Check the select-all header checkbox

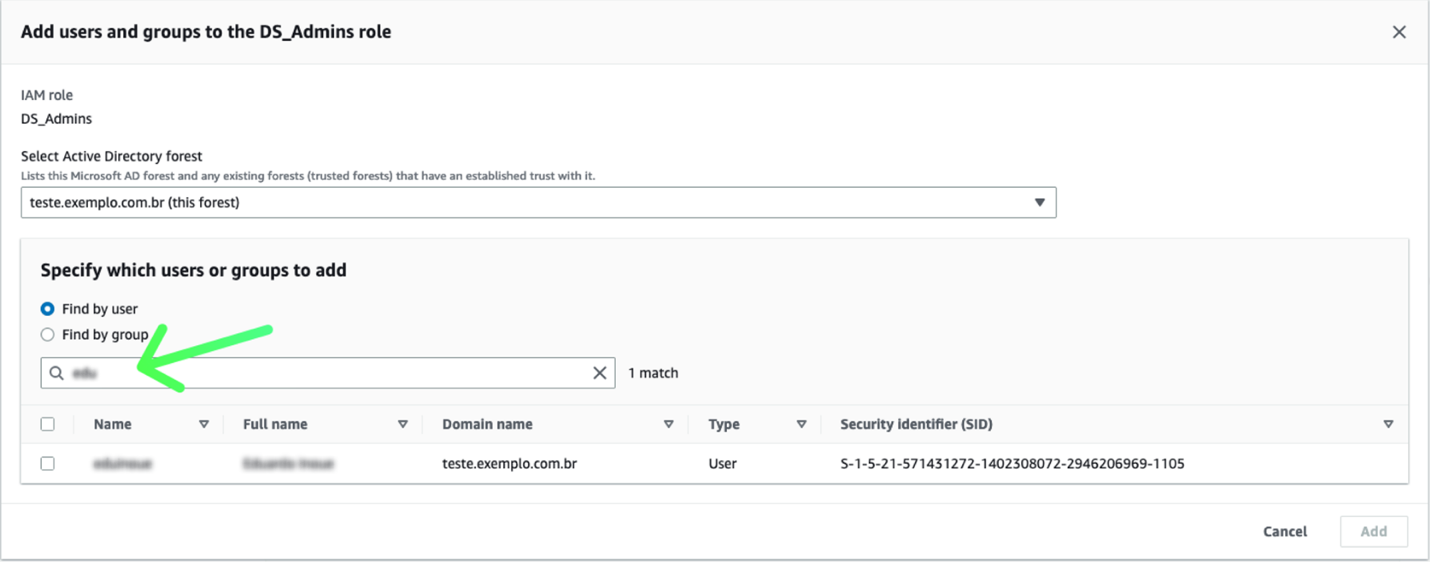click(x=47, y=424)
